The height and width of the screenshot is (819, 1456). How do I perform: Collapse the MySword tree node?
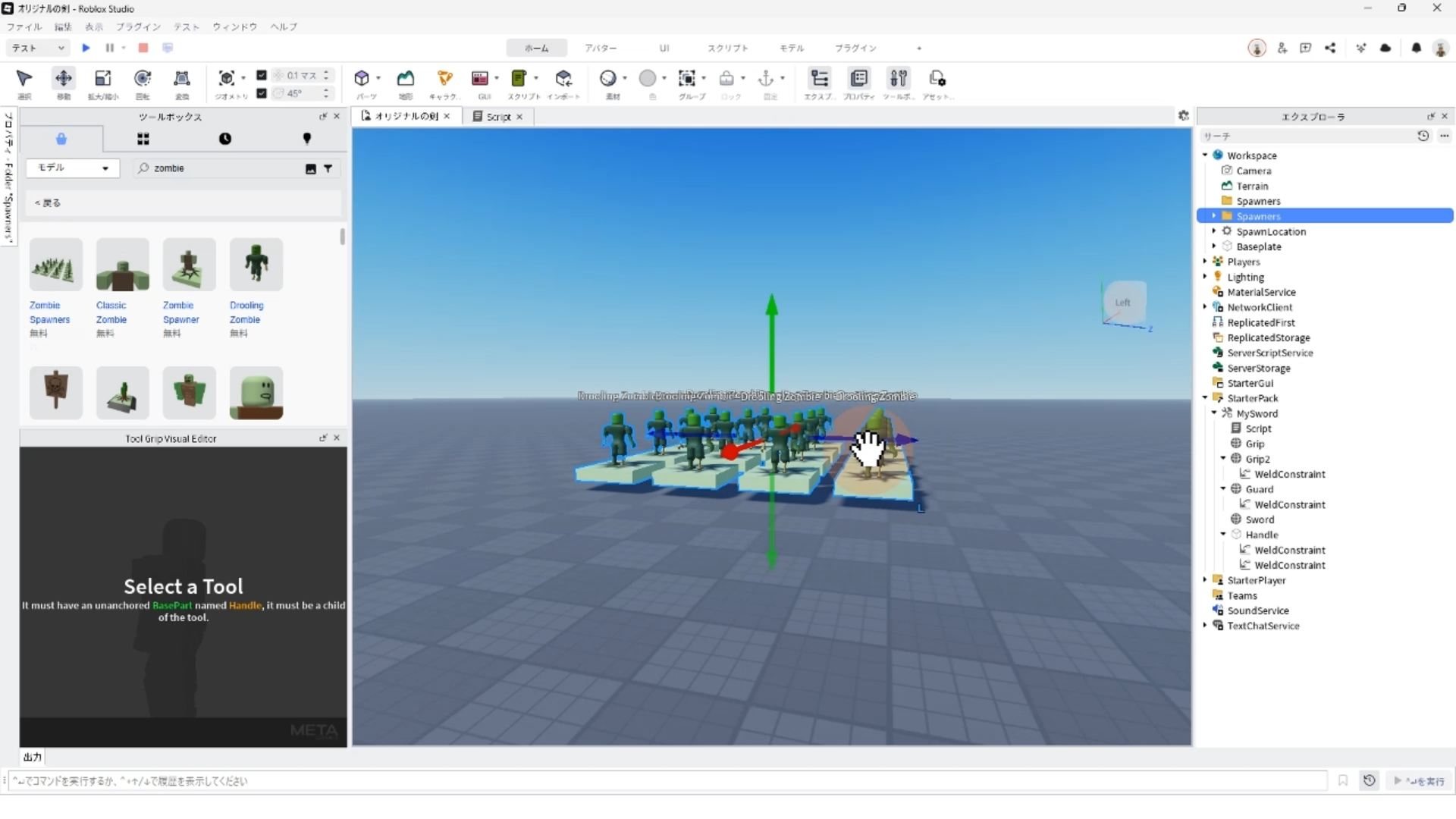coord(1214,413)
